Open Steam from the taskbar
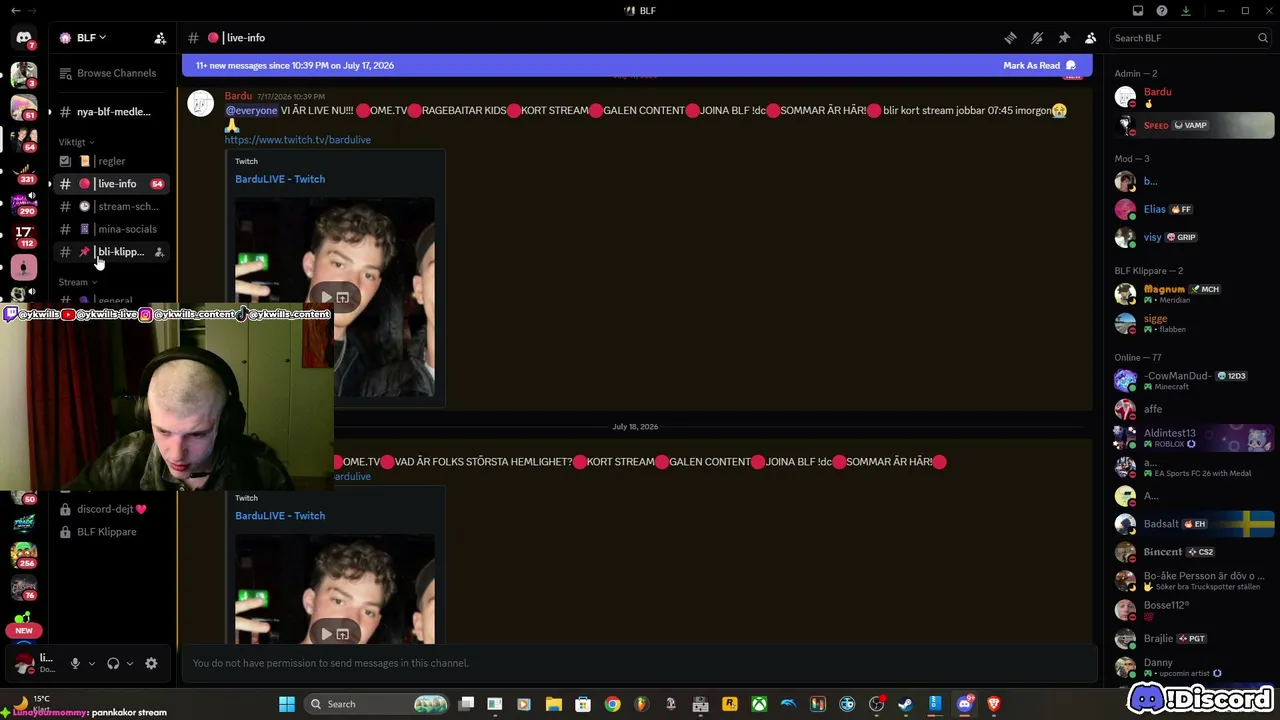This screenshot has width=1280, height=720. (905, 704)
